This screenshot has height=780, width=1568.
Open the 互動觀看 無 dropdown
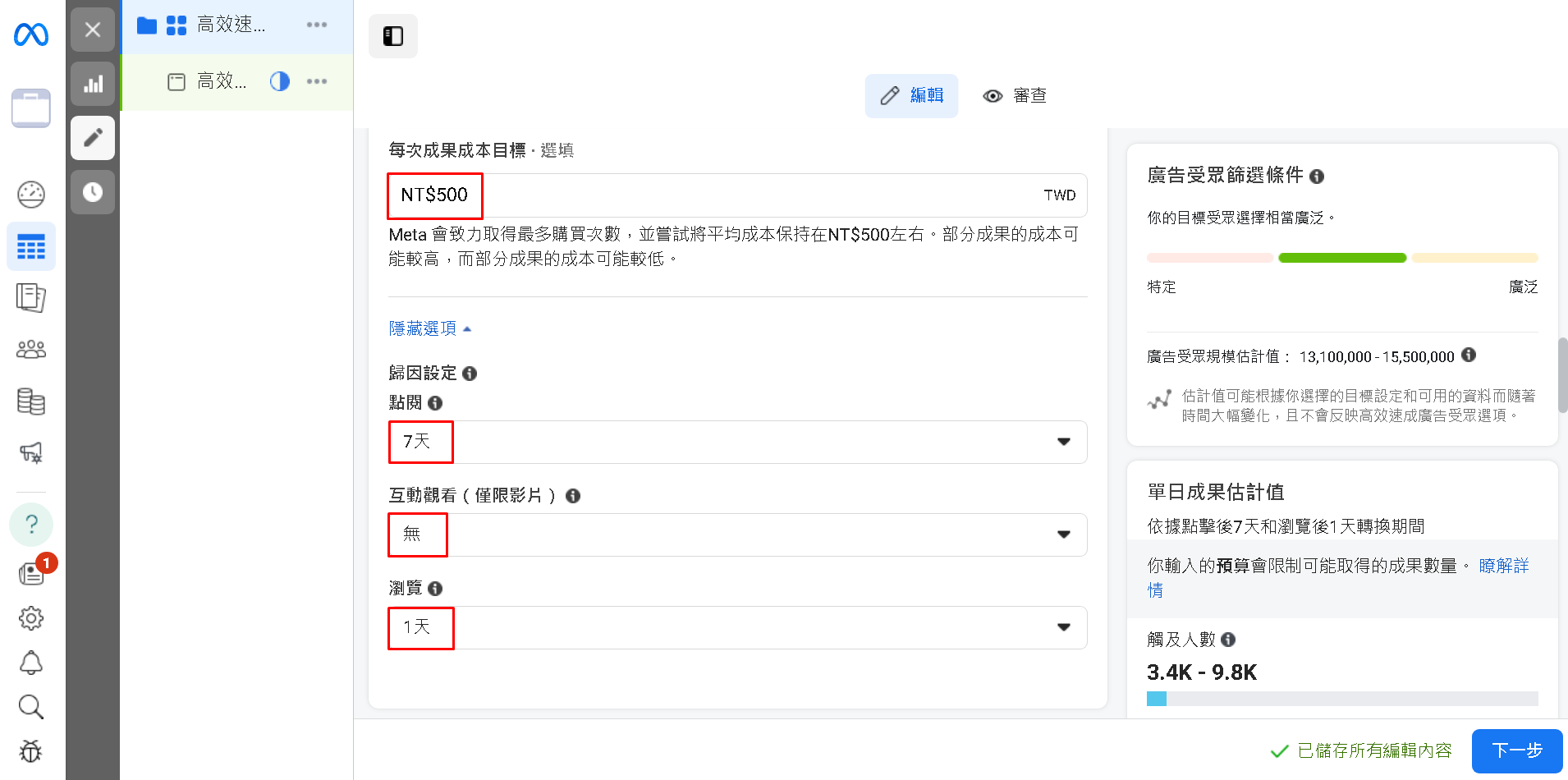pyautogui.click(x=737, y=535)
